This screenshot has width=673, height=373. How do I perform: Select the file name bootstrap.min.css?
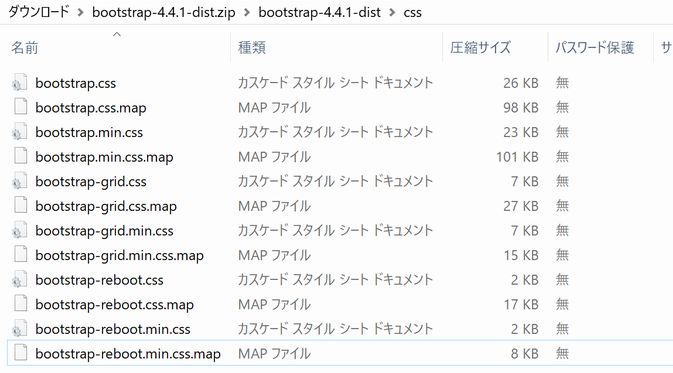click(89, 132)
